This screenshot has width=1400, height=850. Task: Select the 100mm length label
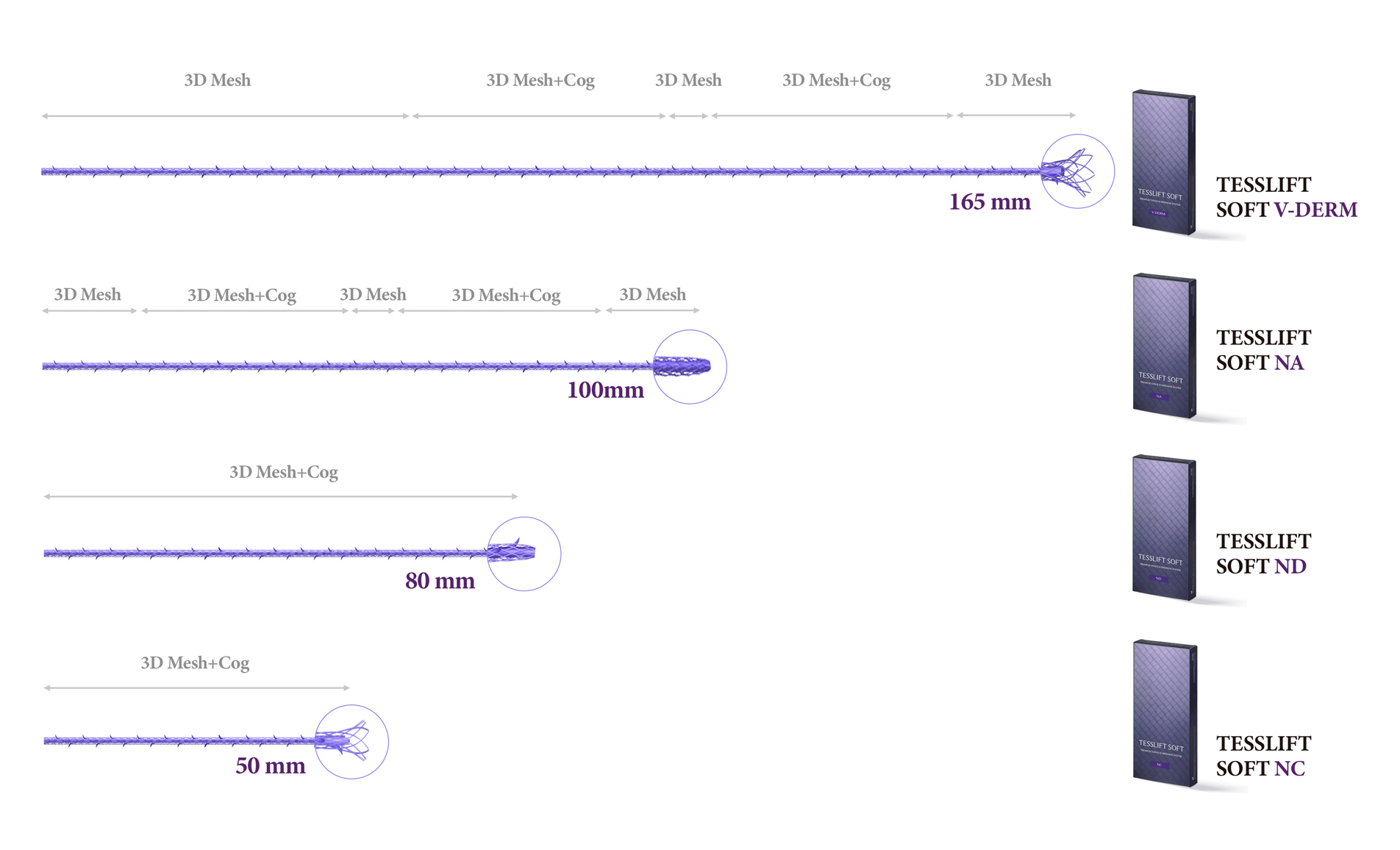(605, 390)
